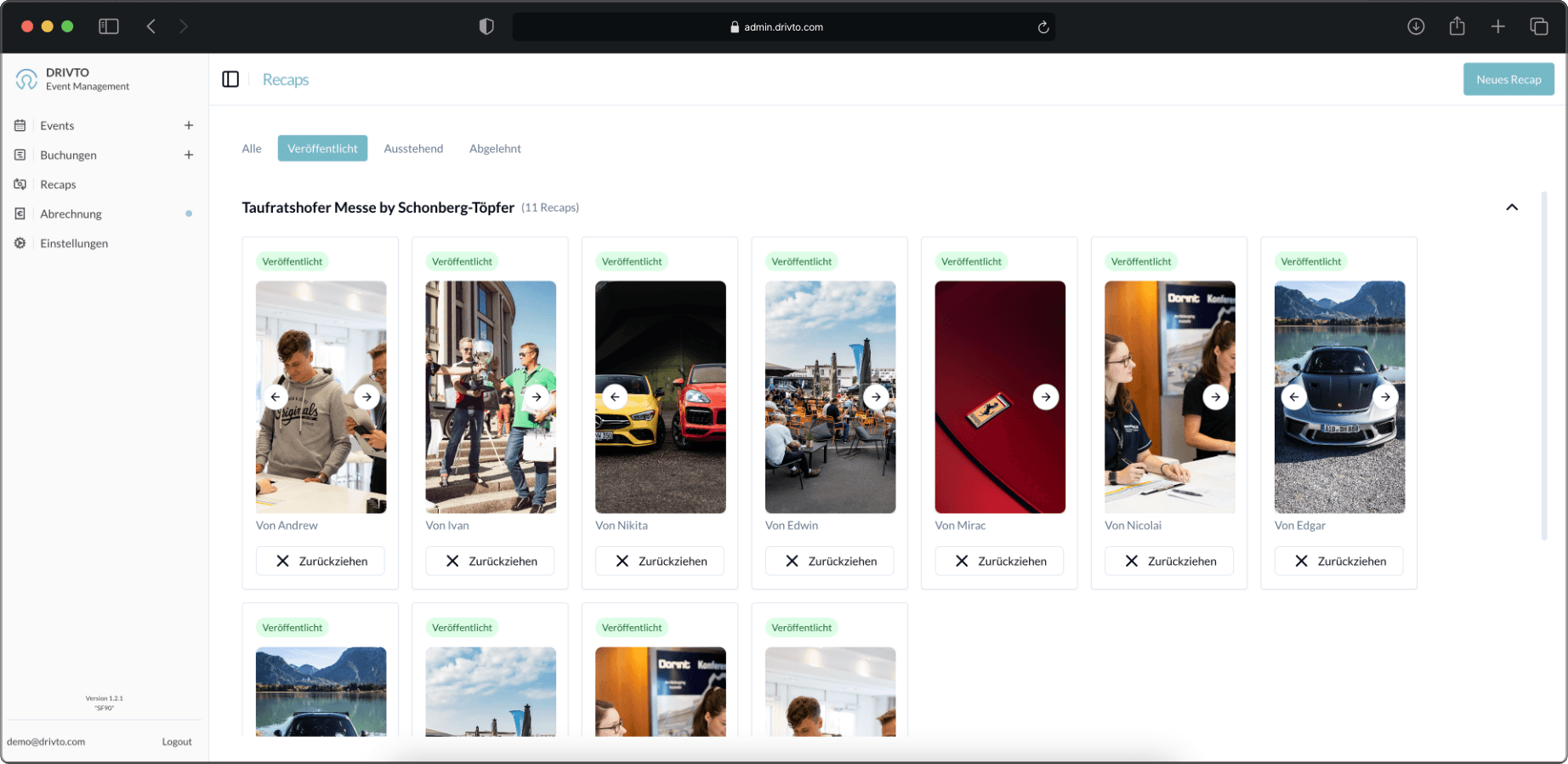Select the Ausstehend filter tab
Viewport: 1568px width, 764px height.
pyautogui.click(x=413, y=148)
